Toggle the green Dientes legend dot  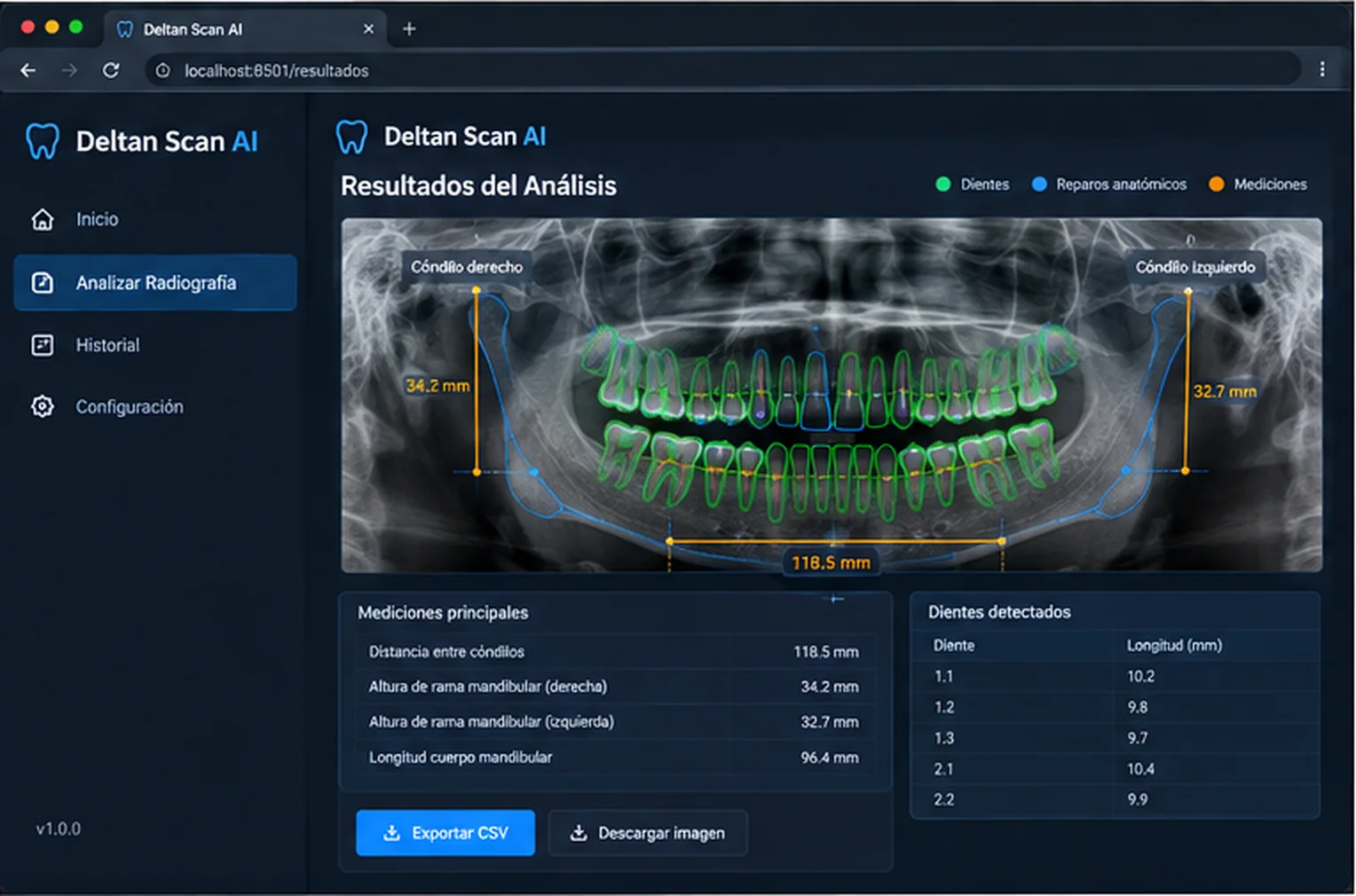pyautogui.click(x=943, y=185)
